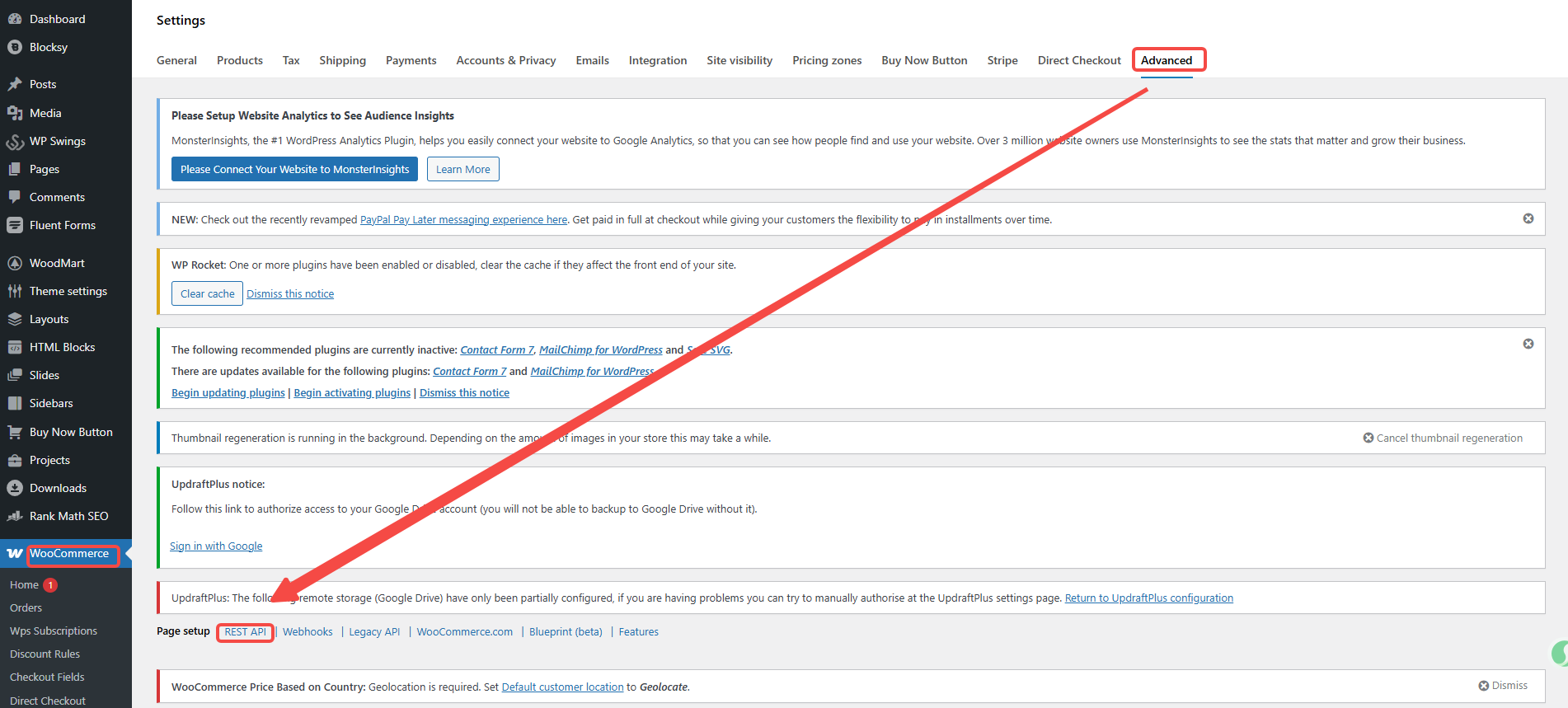Connect website to MonsterInsights
This screenshot has height=708, width=1568.
pos(294,169)
